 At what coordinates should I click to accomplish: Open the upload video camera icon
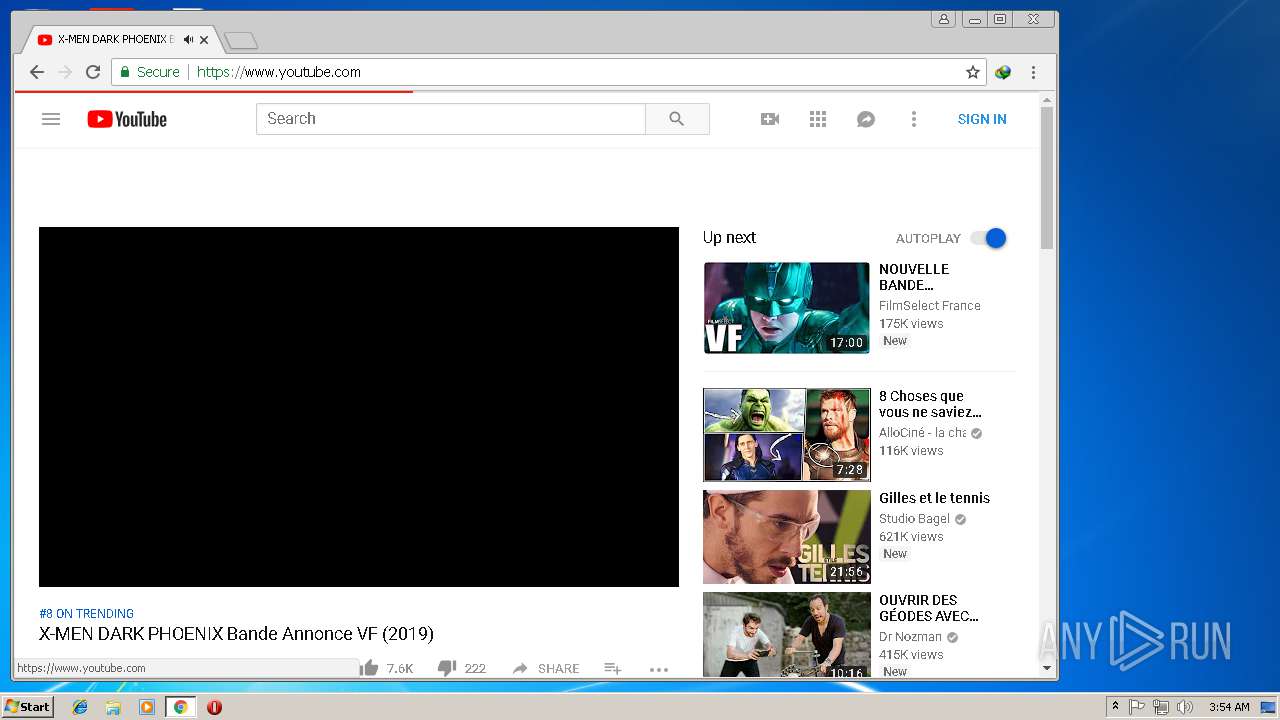click(770, 119)
